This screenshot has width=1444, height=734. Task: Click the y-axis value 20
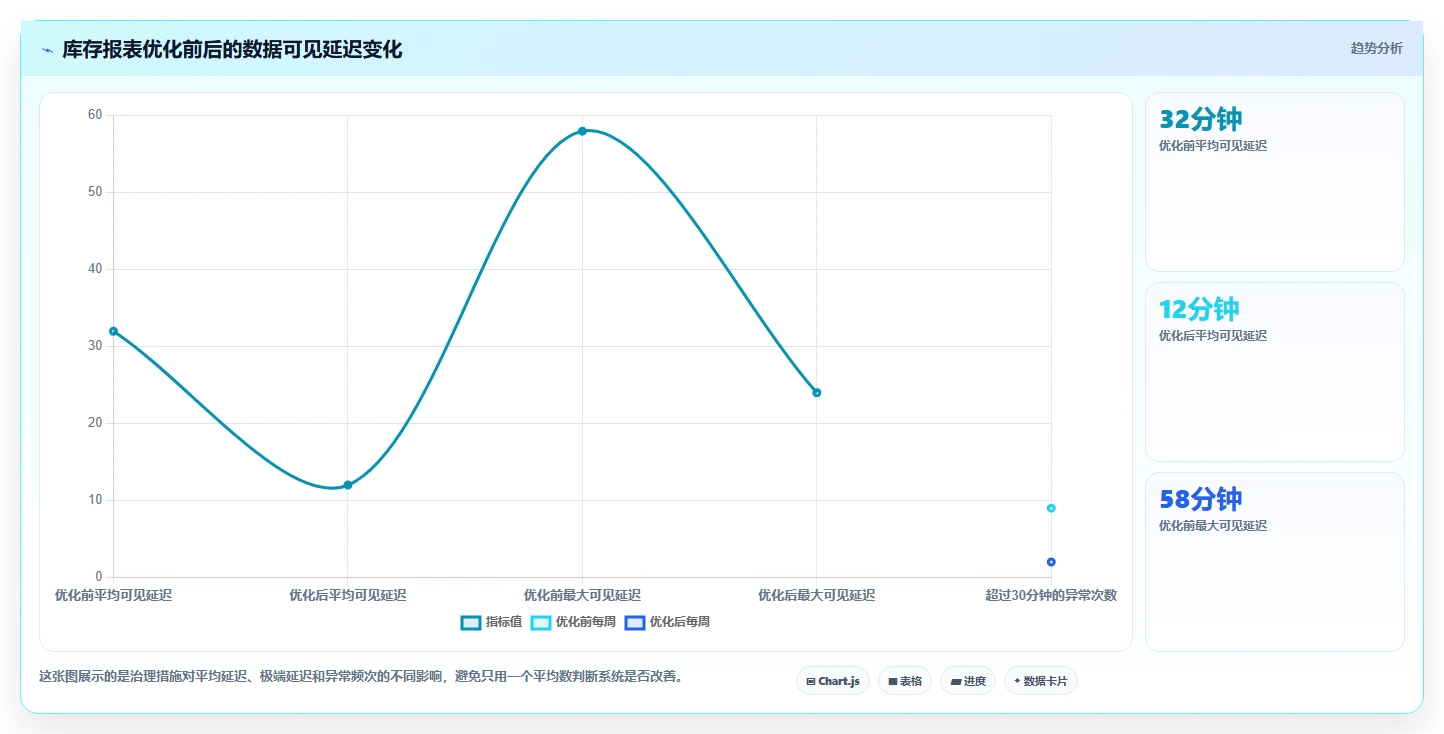pos(95,423)
